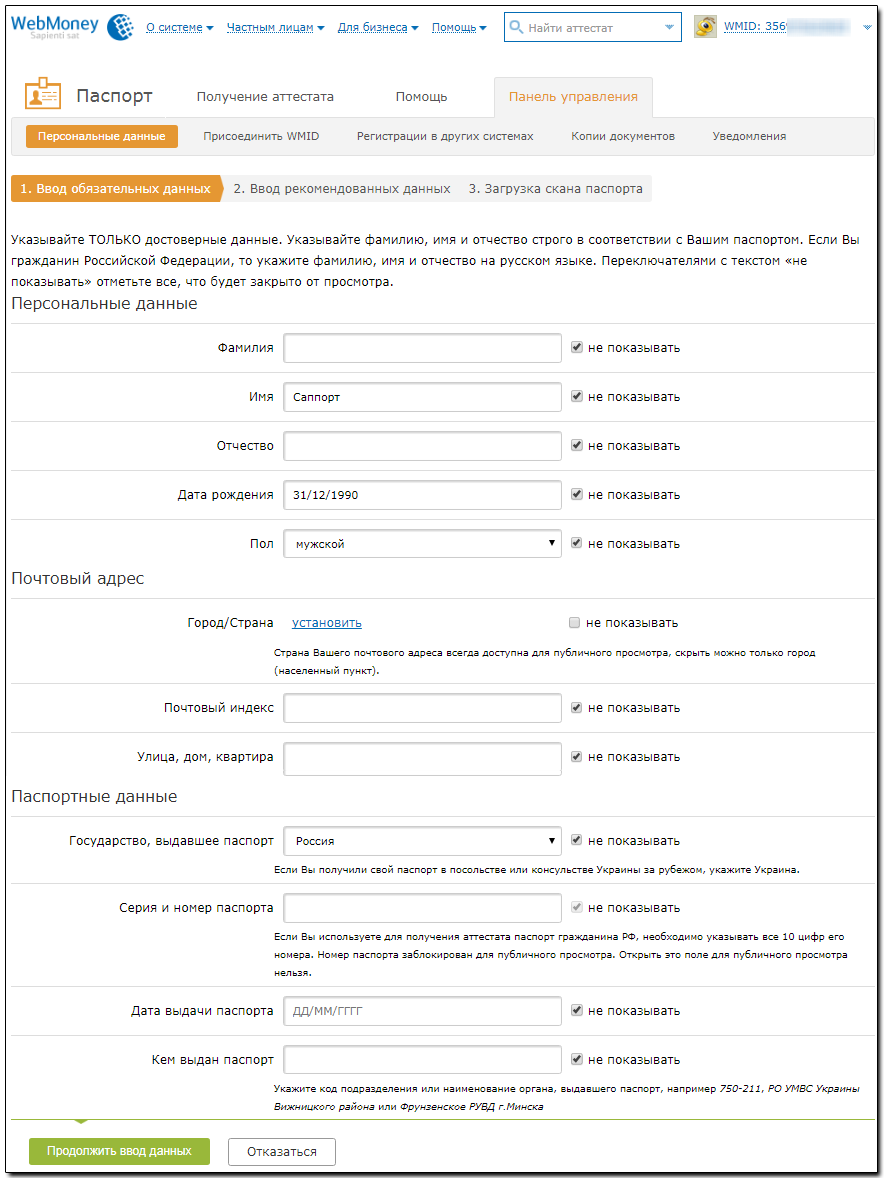
Task: Open the Государство, выдавшее паспорт dropdown
Action: pyautogui.click(x=422, y=841)
